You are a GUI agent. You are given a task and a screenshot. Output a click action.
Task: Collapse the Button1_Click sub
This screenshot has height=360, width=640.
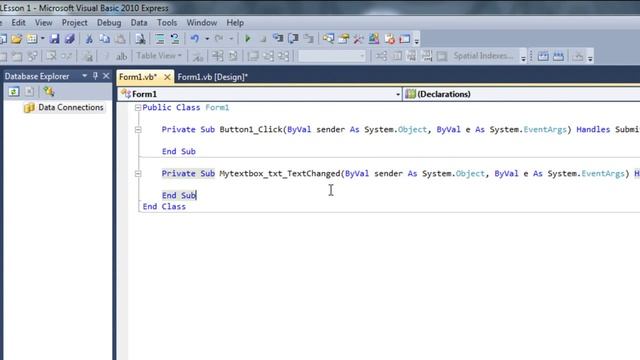(x=138, y=130)
